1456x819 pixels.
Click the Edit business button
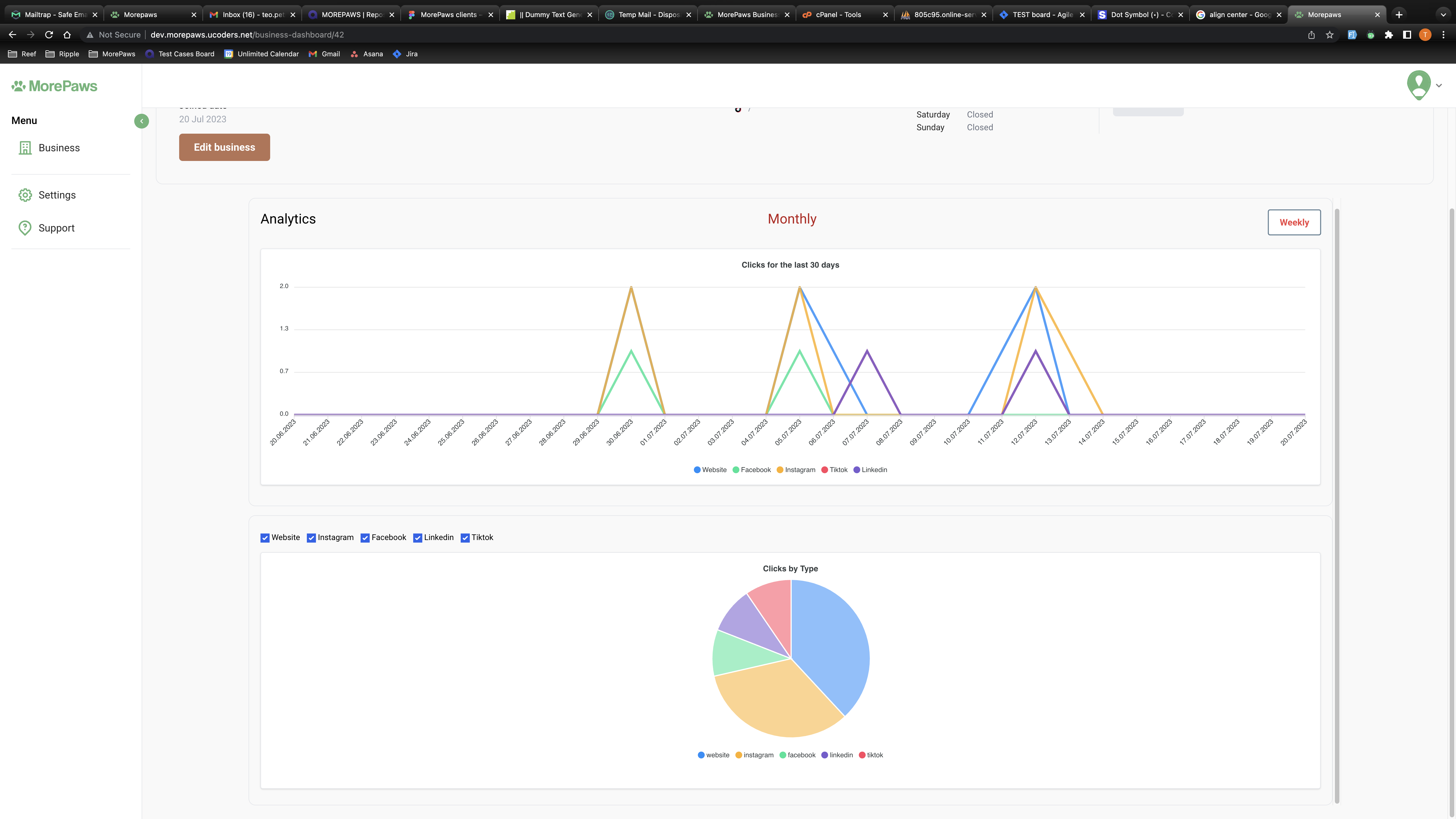tap(224, 147)
